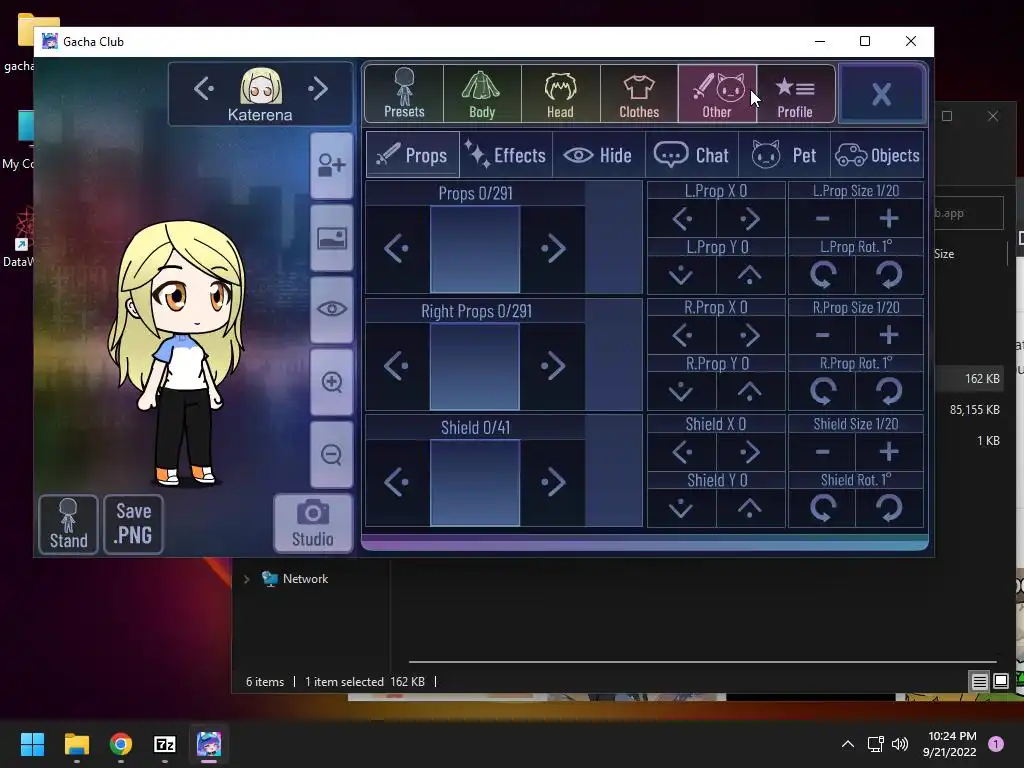Move Shield X right
This screenshot has height=768, width=1024.
[x=750, y=452]
